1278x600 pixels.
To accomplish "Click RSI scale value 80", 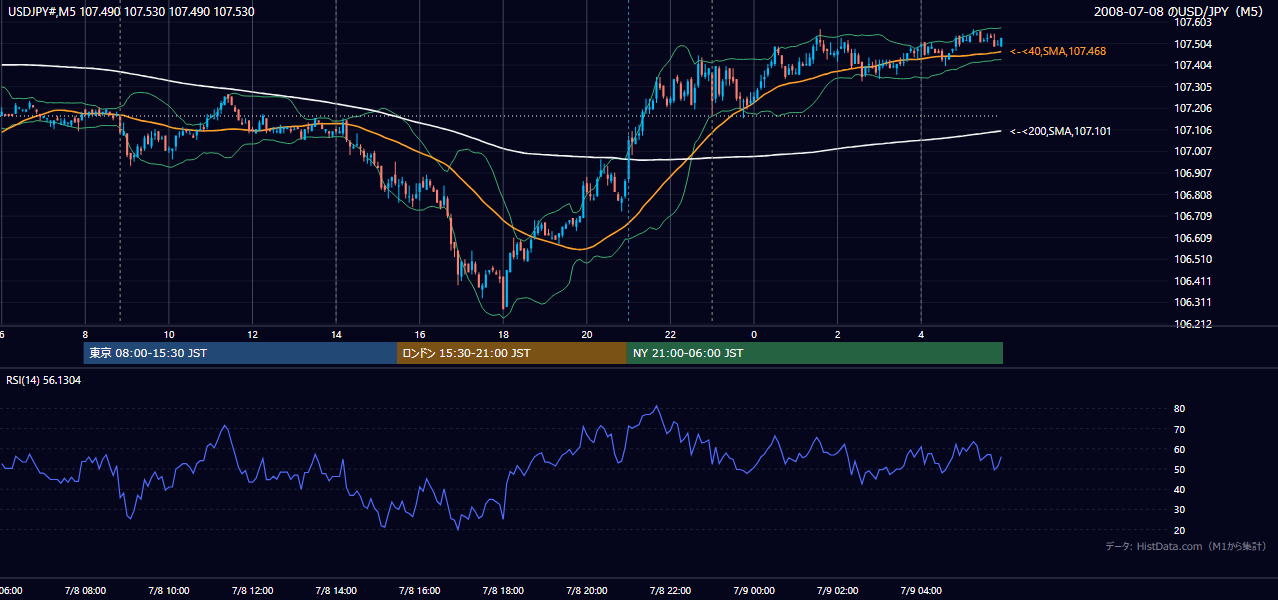I will [x=1180, y=409].
